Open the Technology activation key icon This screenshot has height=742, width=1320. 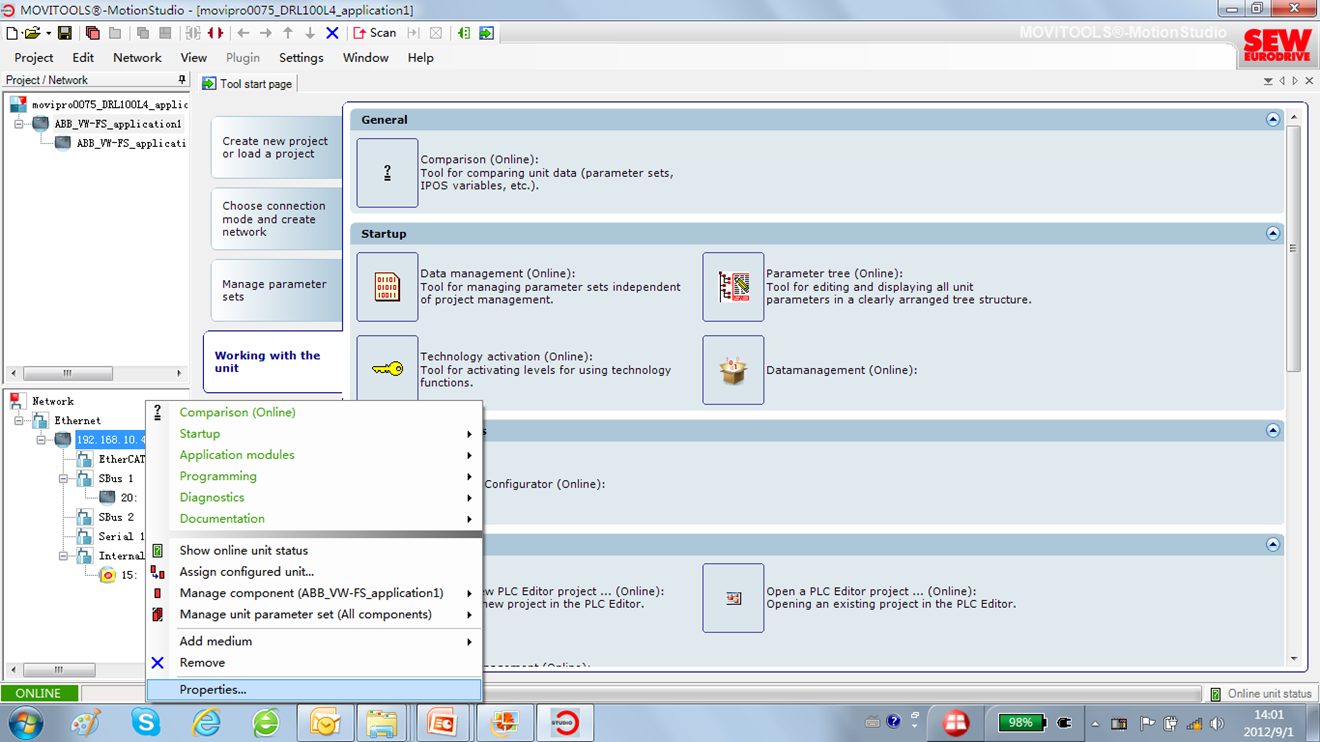387,369
